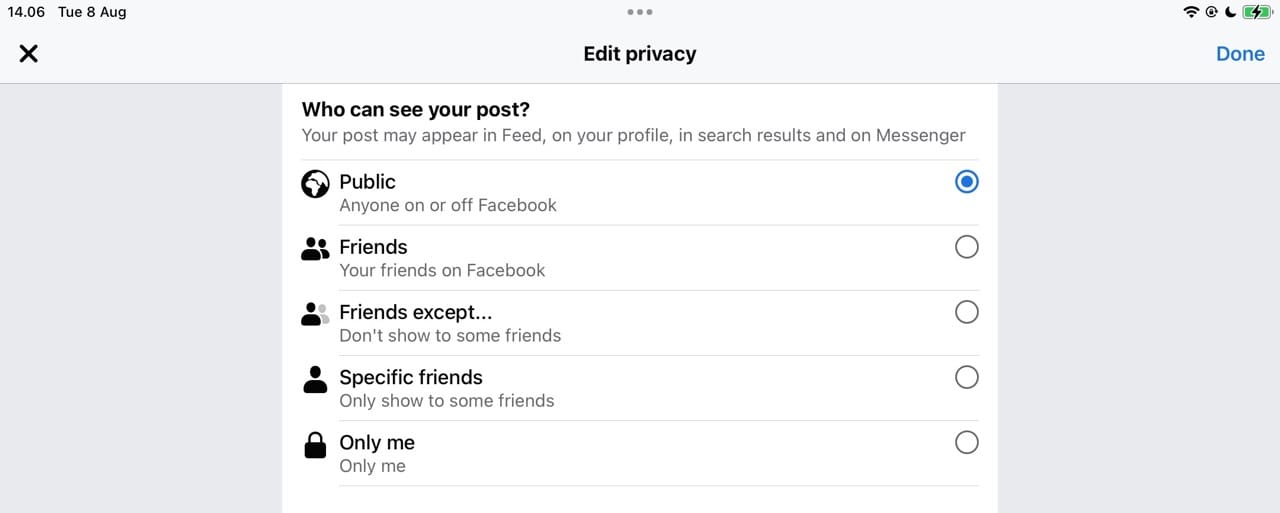Tap the Specific friends person icon
This screenshot has height=513, width=1280.
tap(315, 379)
